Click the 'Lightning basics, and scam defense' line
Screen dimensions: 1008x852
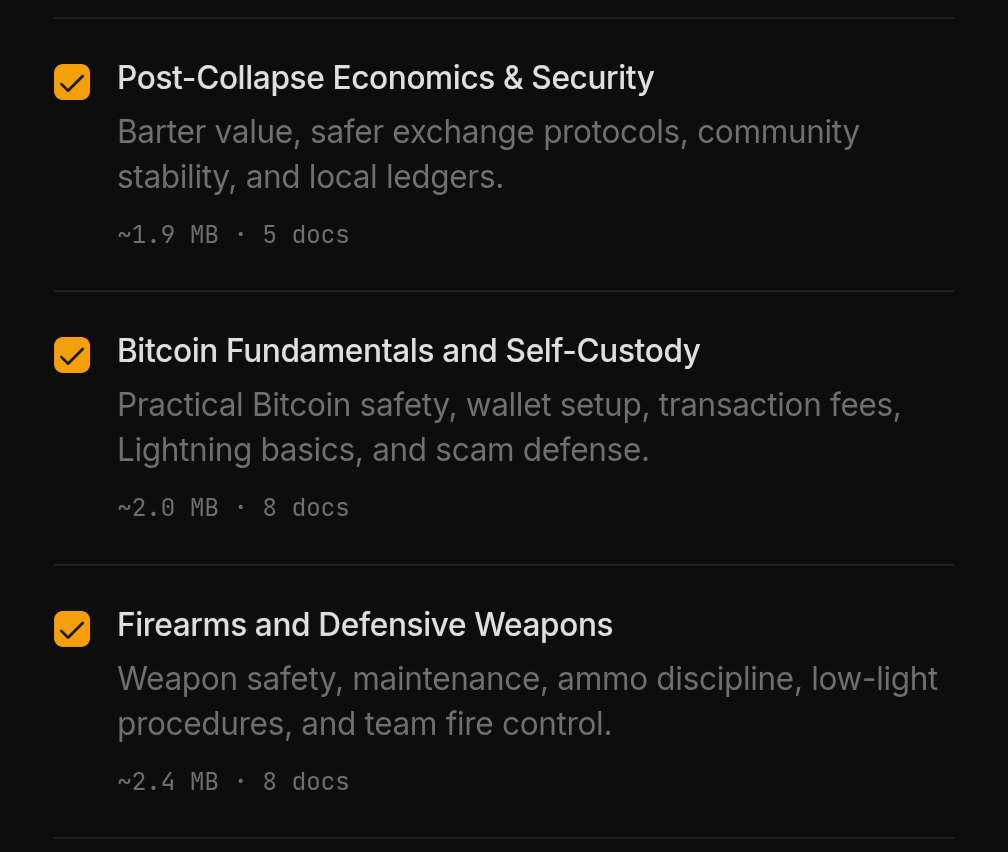(383, 450)
